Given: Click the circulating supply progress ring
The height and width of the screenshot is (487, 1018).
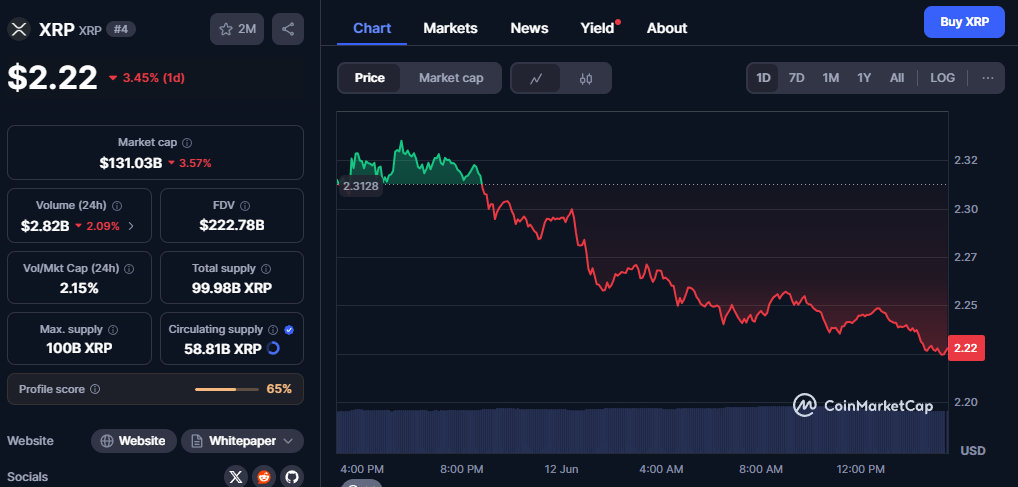Looking at the screenshot, I should pos(273,348).
